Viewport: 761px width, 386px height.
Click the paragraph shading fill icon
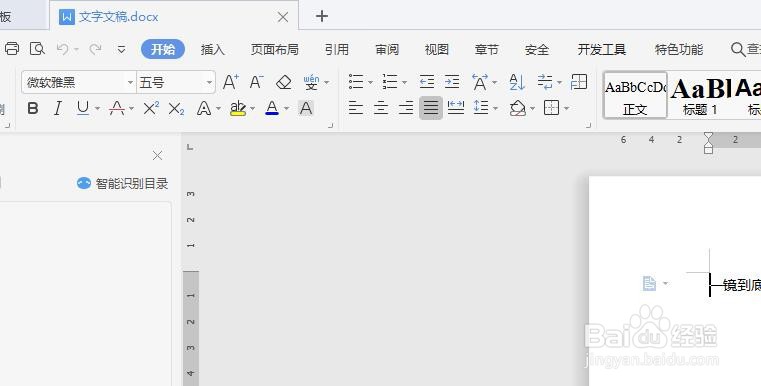click(518, 108)
